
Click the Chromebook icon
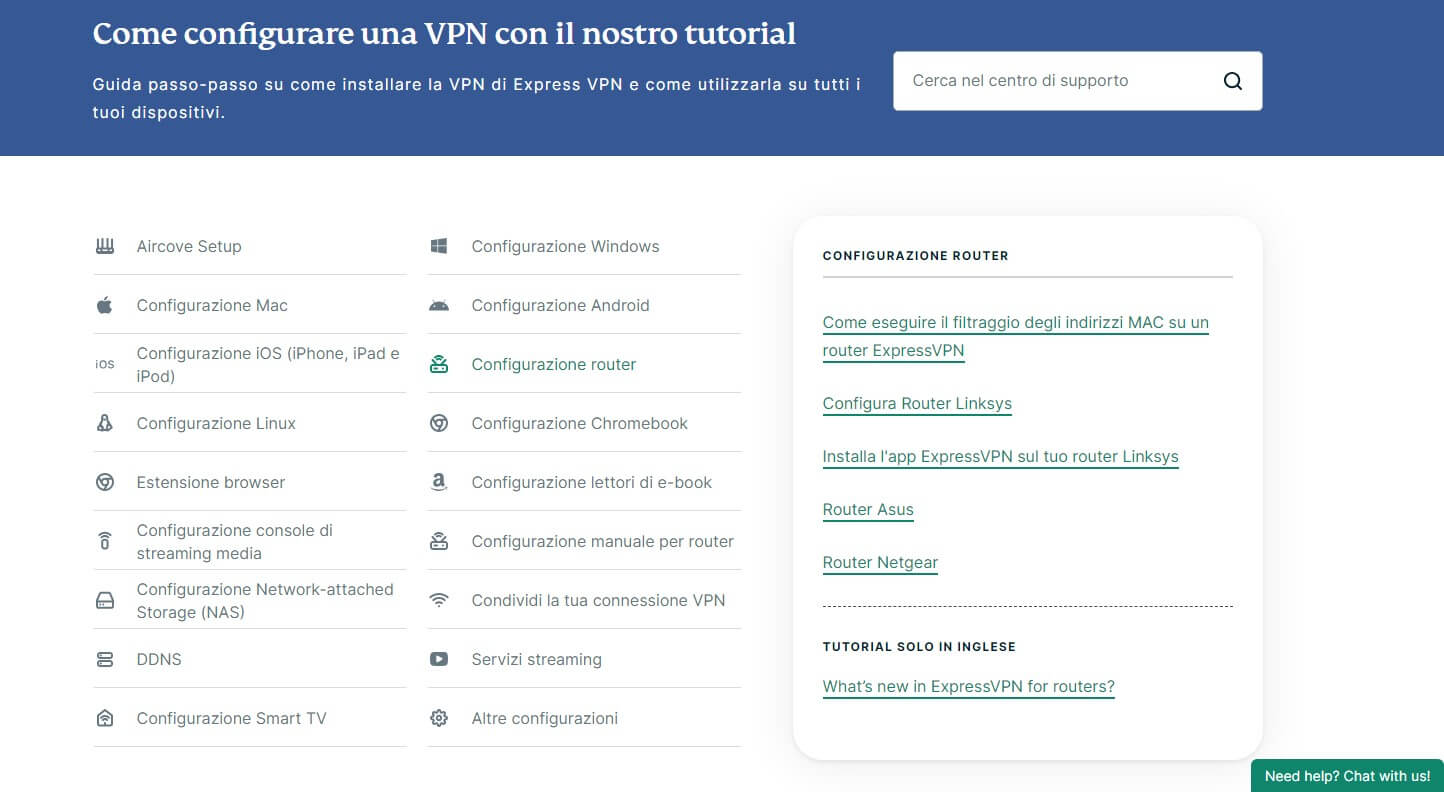click(439, 423)
